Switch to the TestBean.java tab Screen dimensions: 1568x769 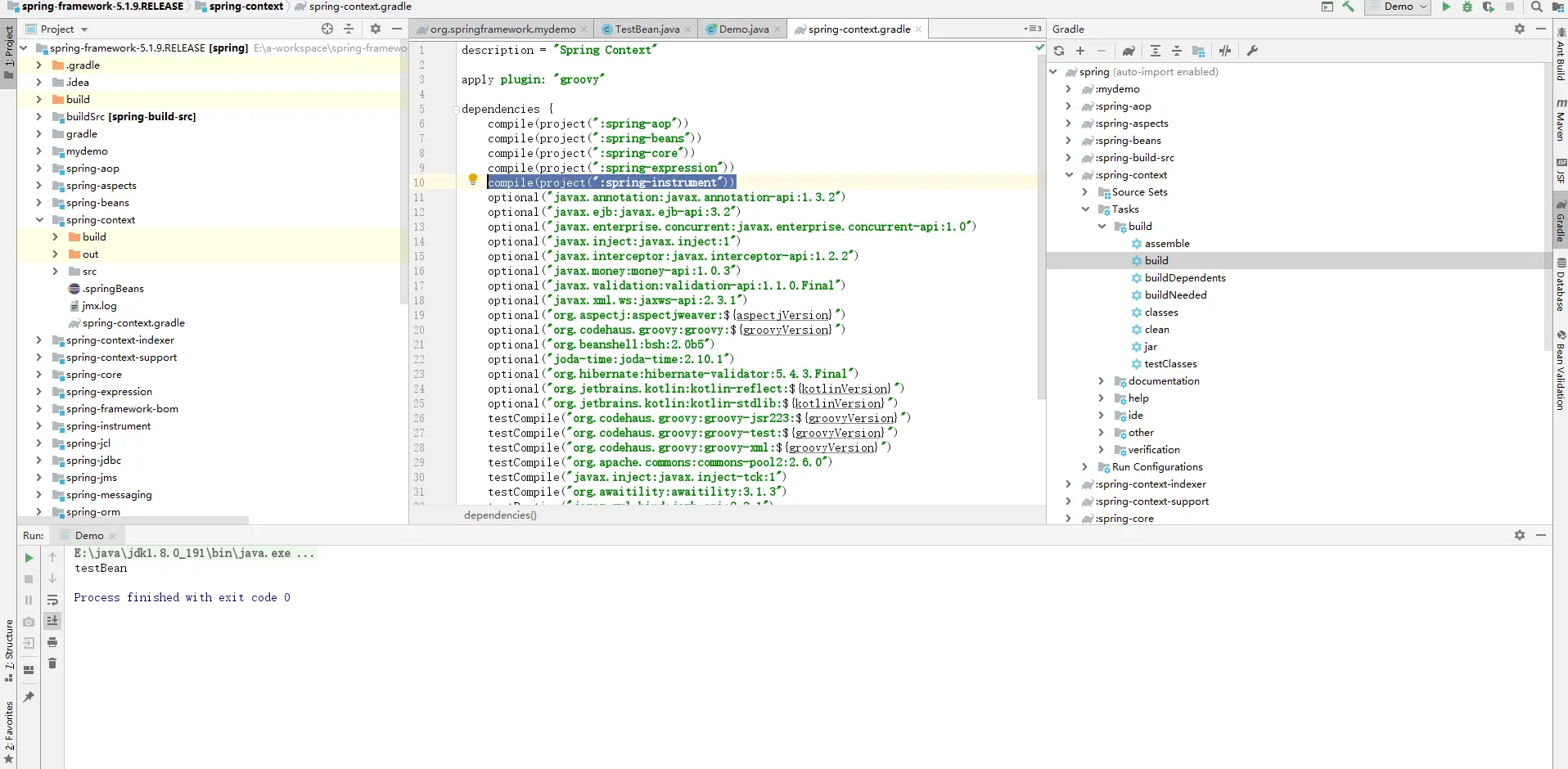[x=647, y=29]
